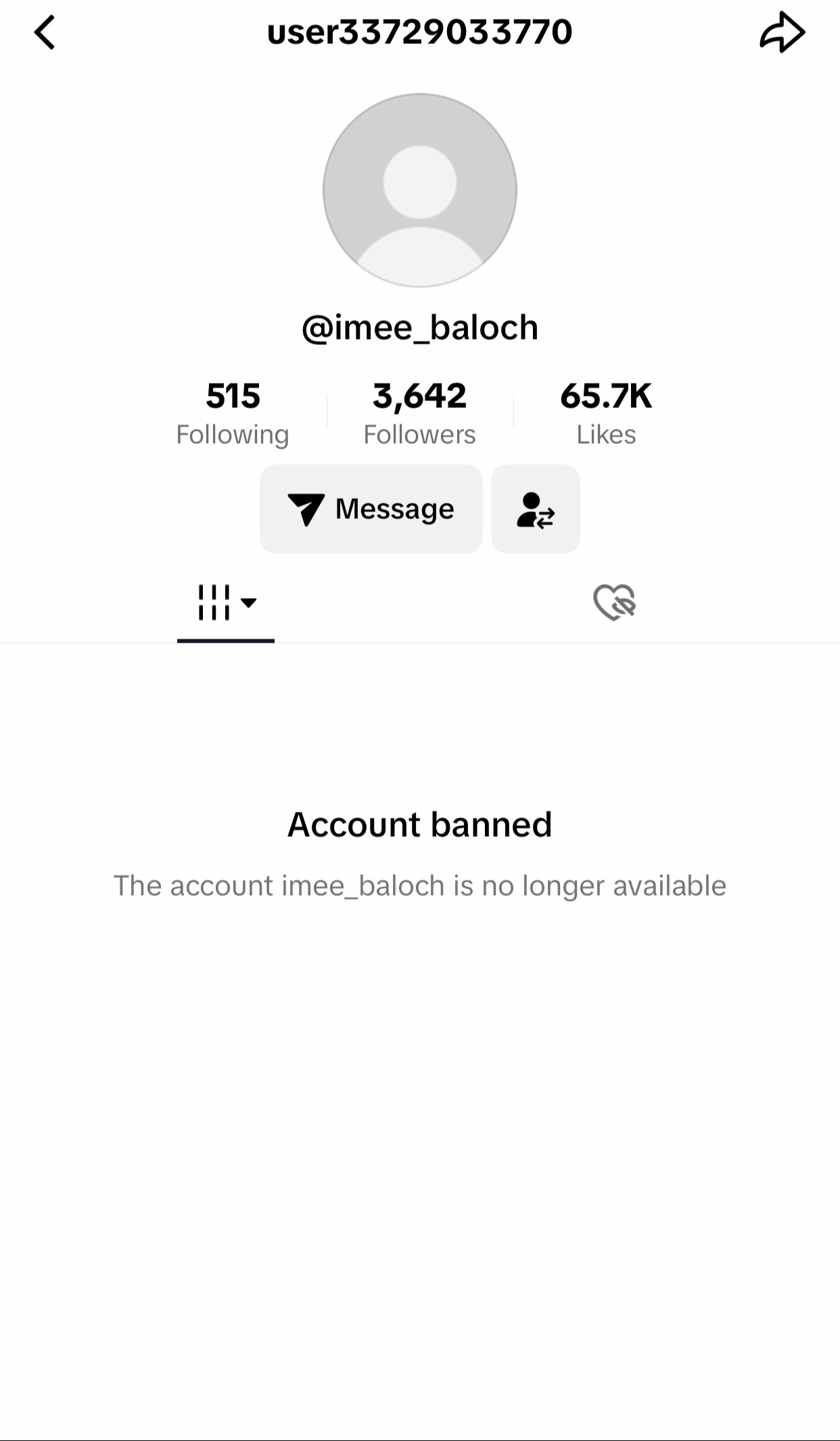Open the videos grid tab
The height and width of the screenshot is (1441, 840).
click(x=226, y=602)
